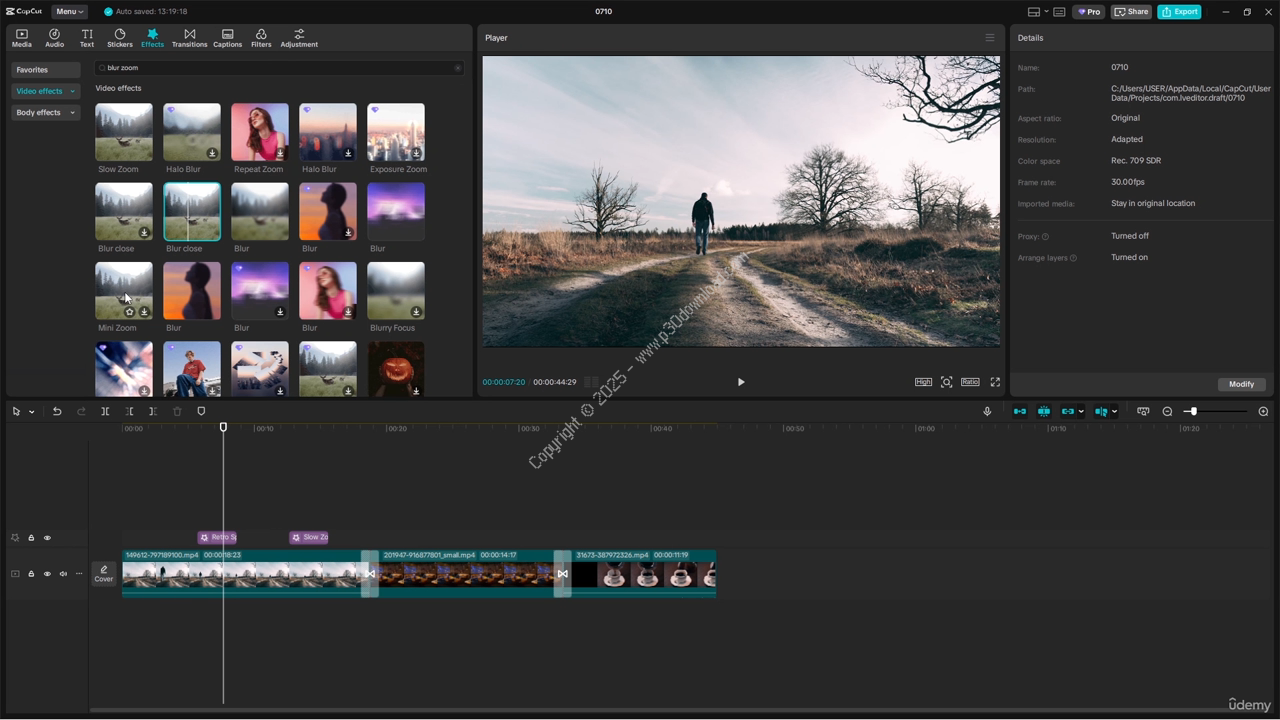Download the Blurry Focus effect
Screen dimensions: 1280x720
pyautogui.click(x=416, y=312)
